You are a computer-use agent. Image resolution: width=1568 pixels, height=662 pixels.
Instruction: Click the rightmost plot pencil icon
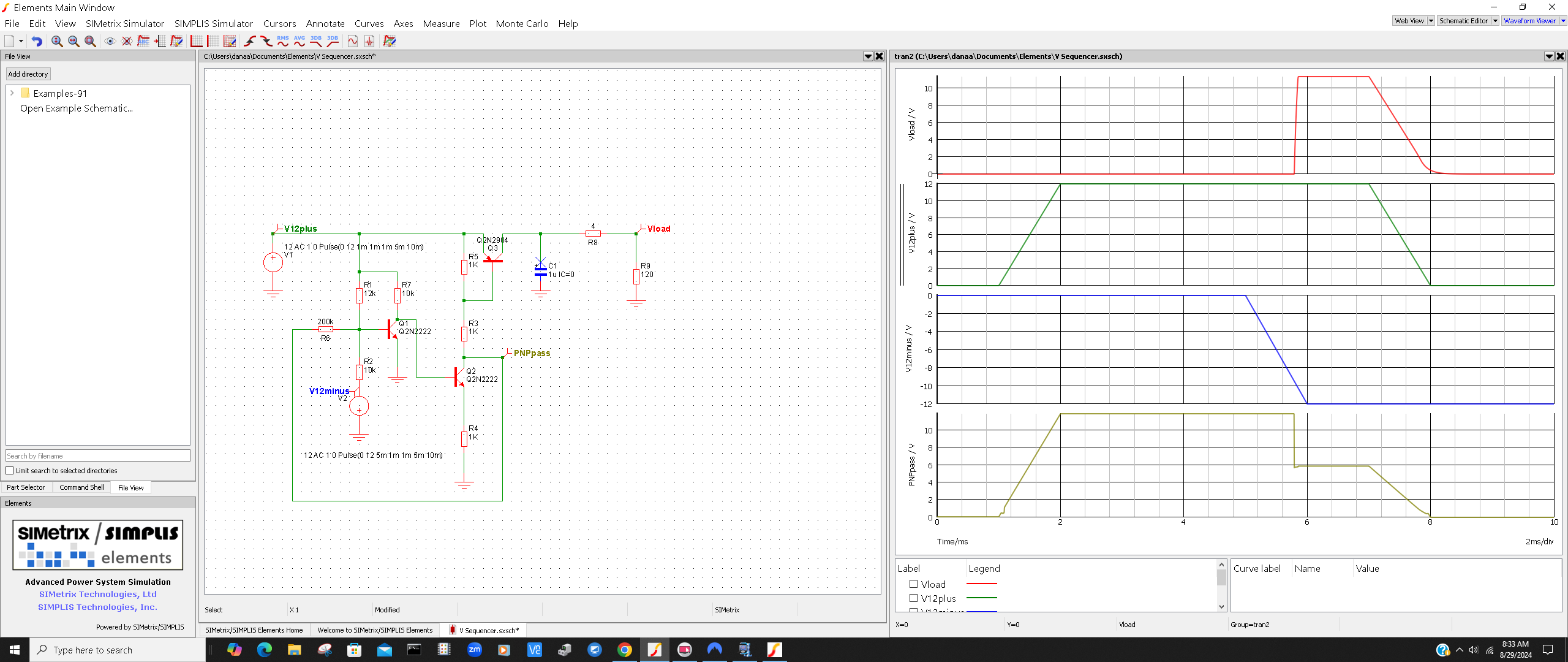point(390,41)
